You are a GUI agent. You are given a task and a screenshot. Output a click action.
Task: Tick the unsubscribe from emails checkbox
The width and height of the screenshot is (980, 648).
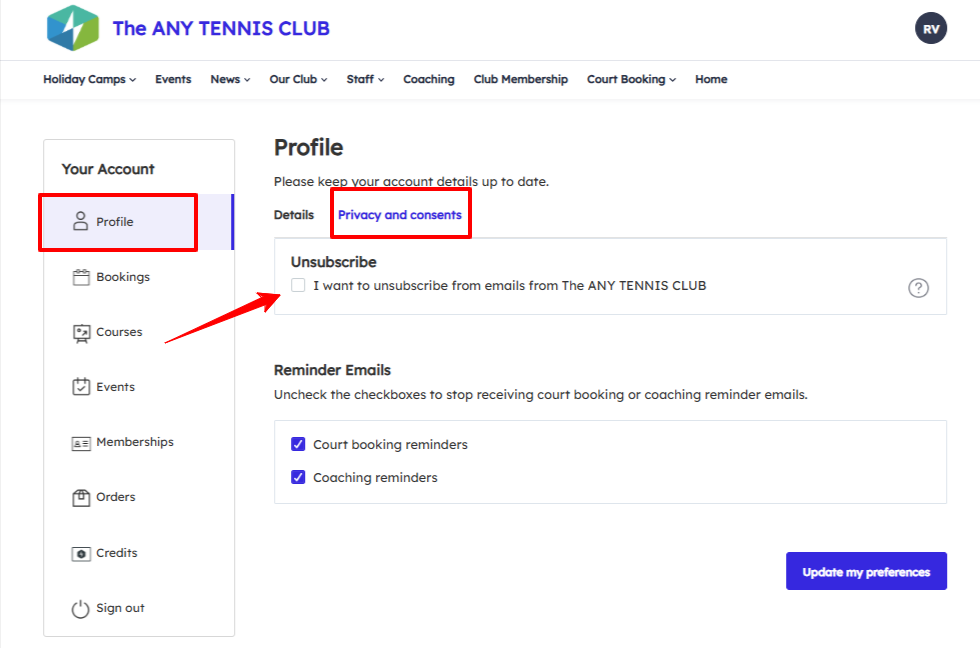click(x=298, y=285)
